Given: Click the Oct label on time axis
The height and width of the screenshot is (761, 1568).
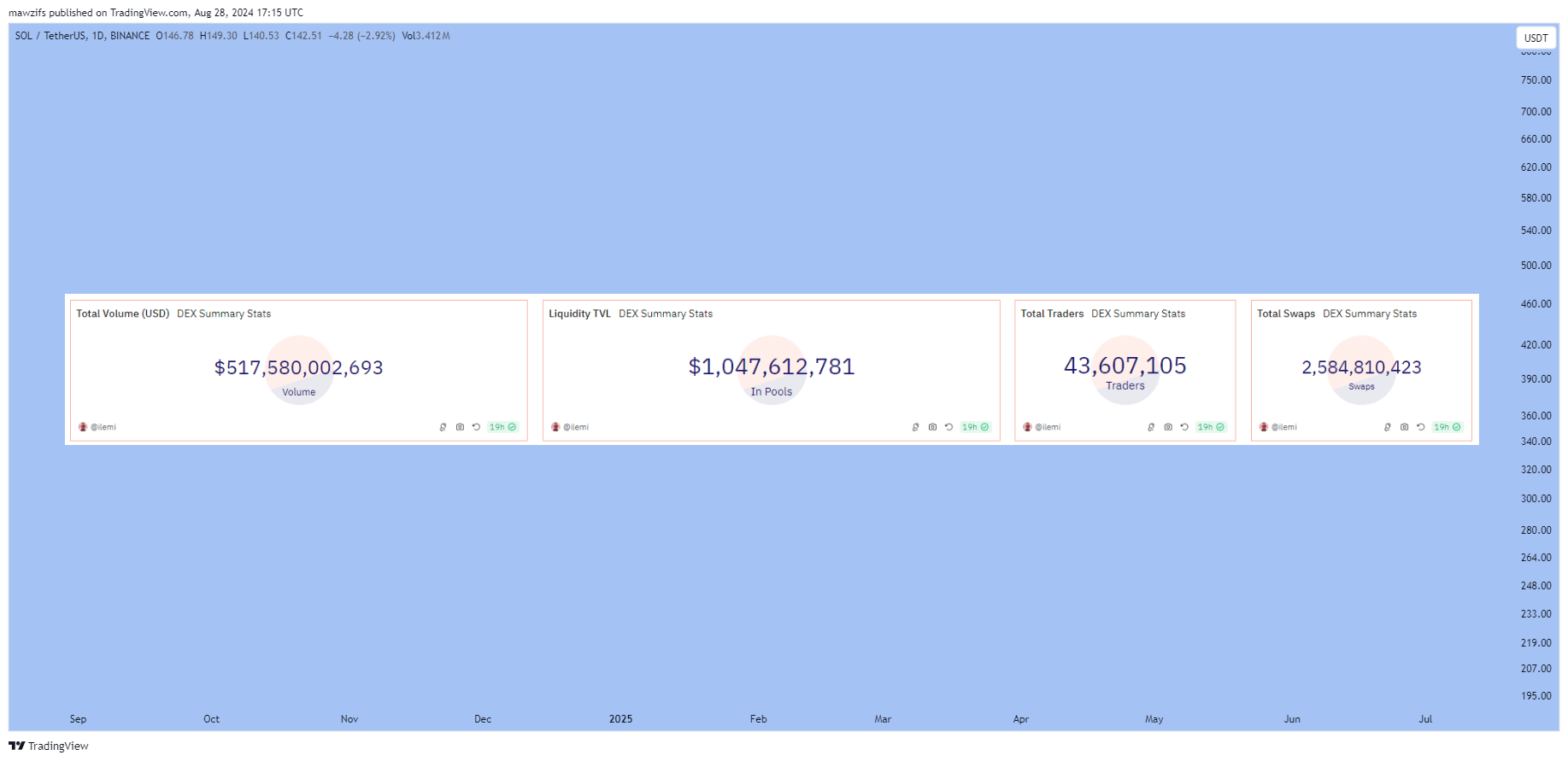Looking at the screenshot, I should point(211,719).
